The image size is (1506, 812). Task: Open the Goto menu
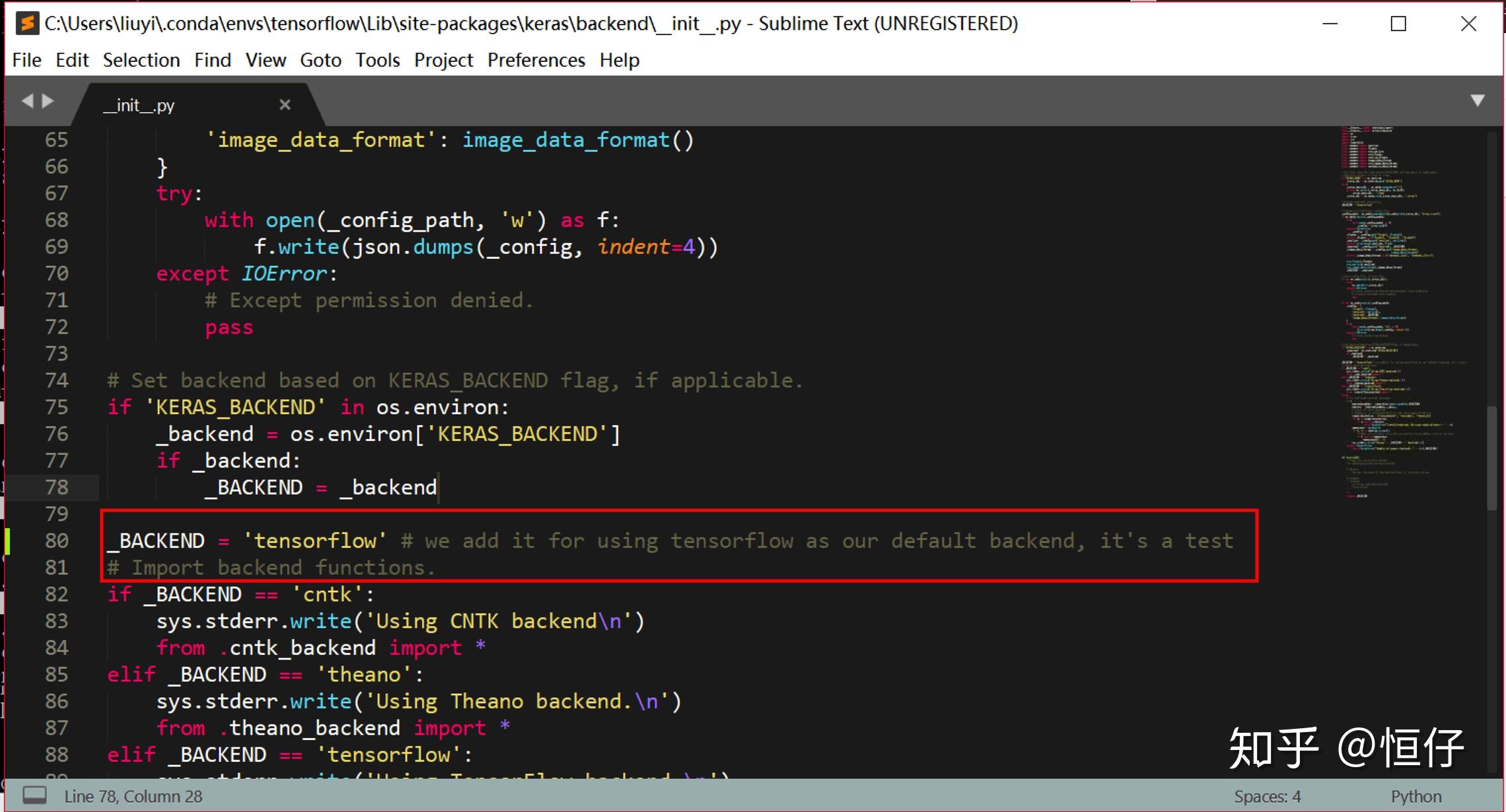pyautogui.click(x=320, y=60)
